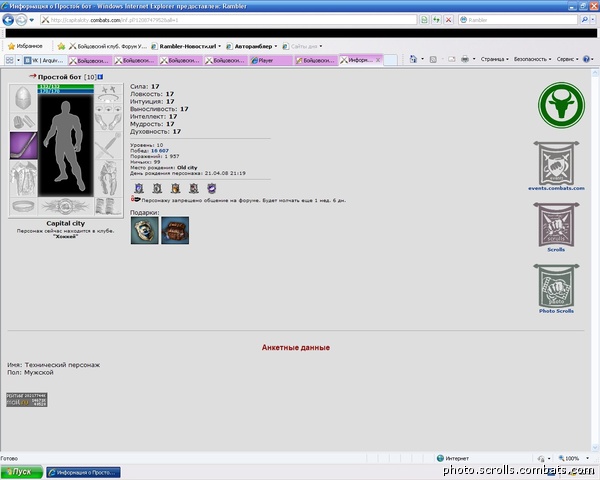Click the third orange medal badge icon
The width and height of the screenshot is (600, 480).
tap(175, 188)
